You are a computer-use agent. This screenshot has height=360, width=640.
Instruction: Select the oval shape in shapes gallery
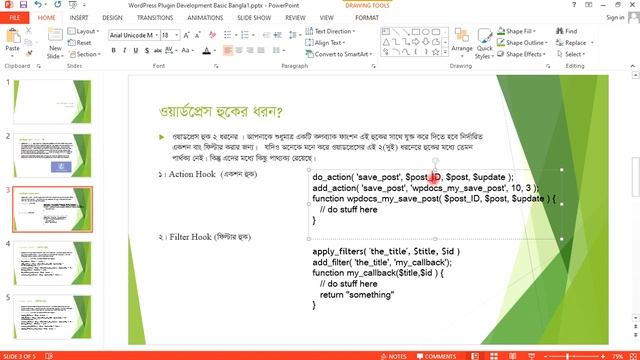pos(426,31)
